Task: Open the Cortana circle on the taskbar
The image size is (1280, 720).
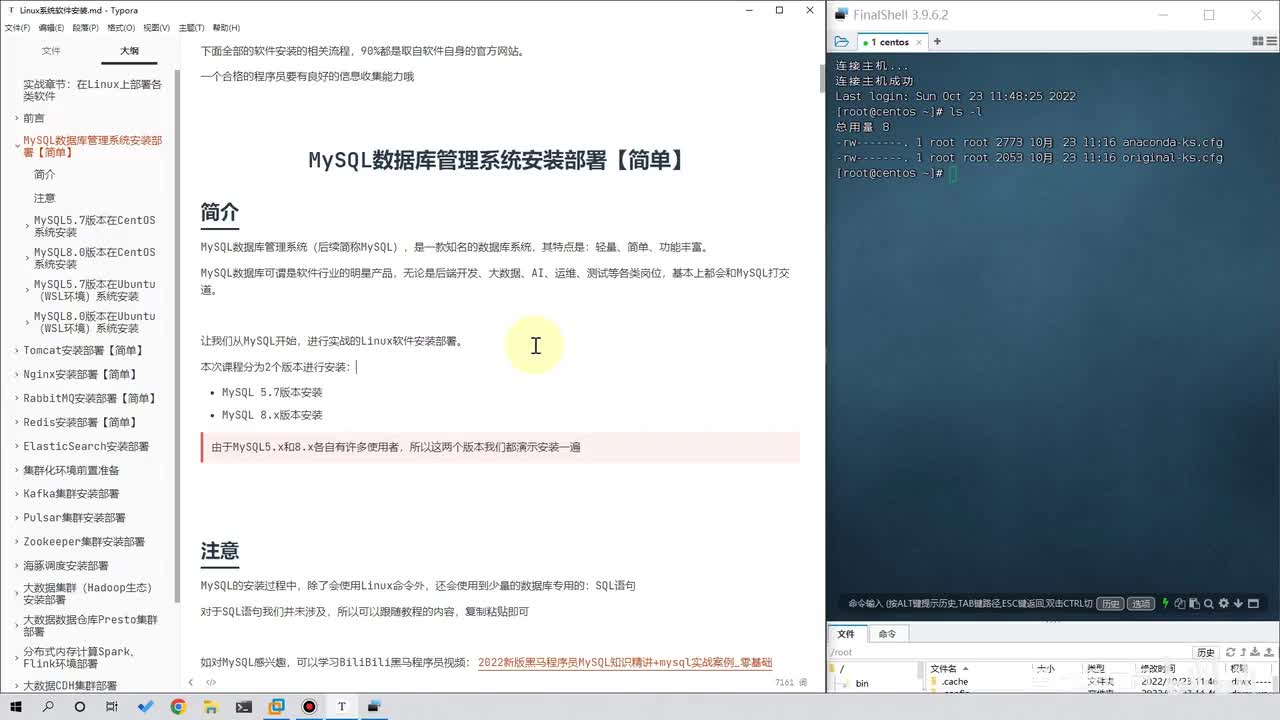Action: coord(80,706)
